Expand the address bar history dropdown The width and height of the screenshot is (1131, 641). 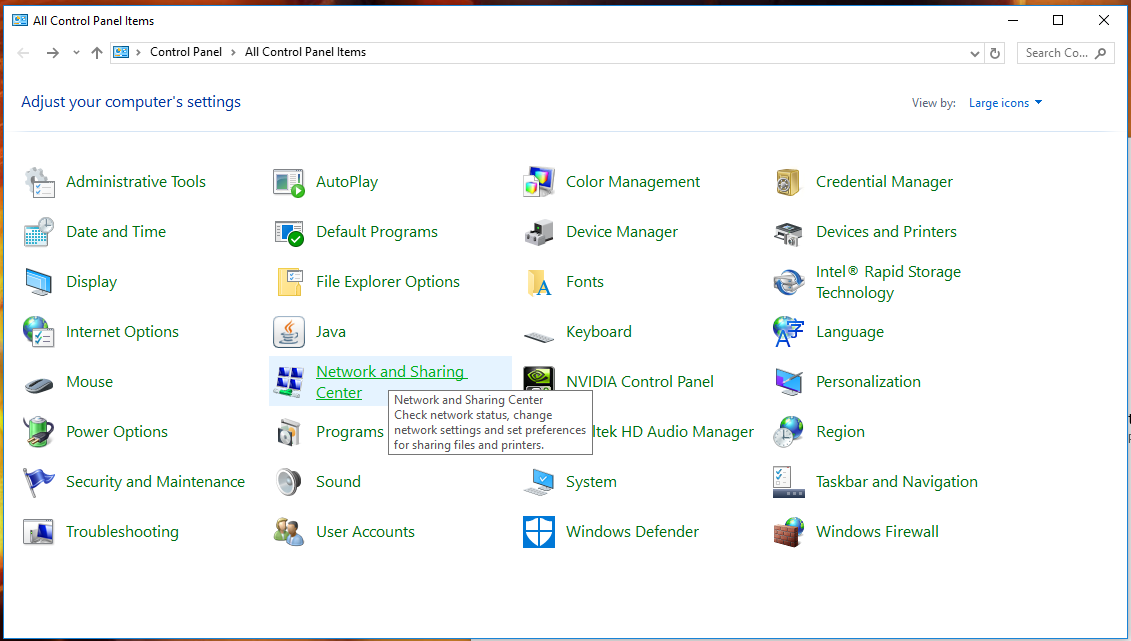click(974, 53)
